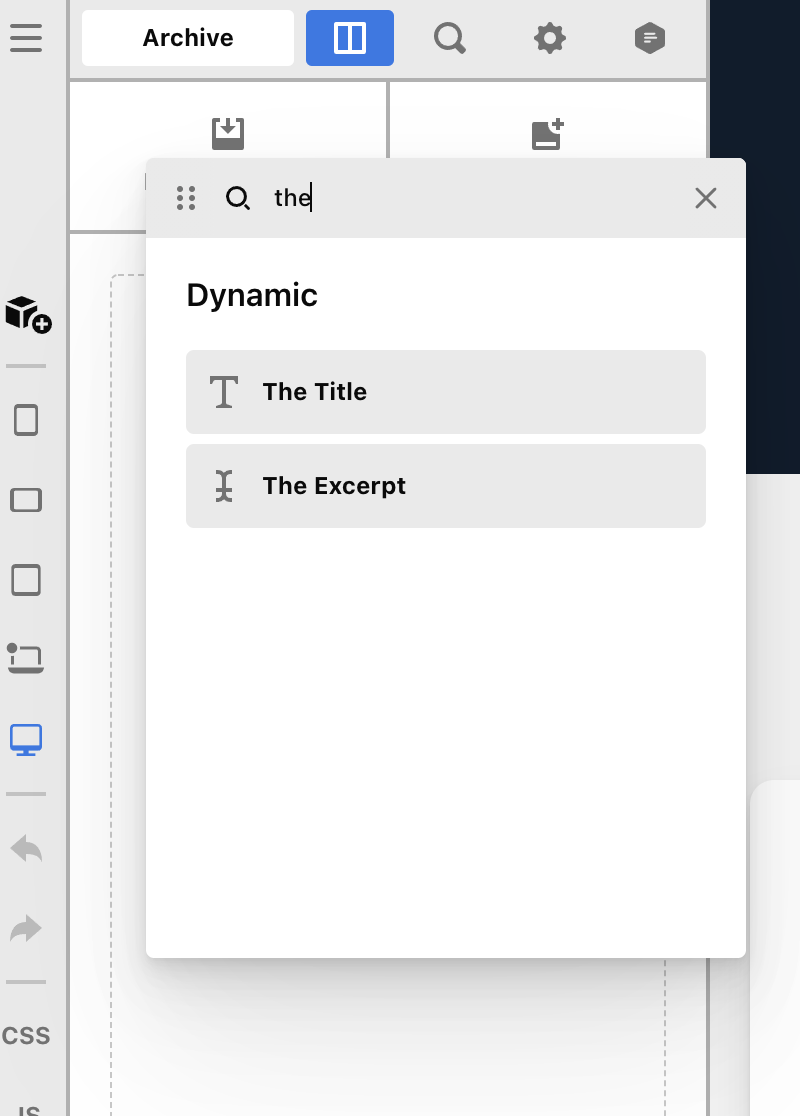Toggle the blue panel layout button
Viewport: 800px width, 1116px height.
coord(350,38)
